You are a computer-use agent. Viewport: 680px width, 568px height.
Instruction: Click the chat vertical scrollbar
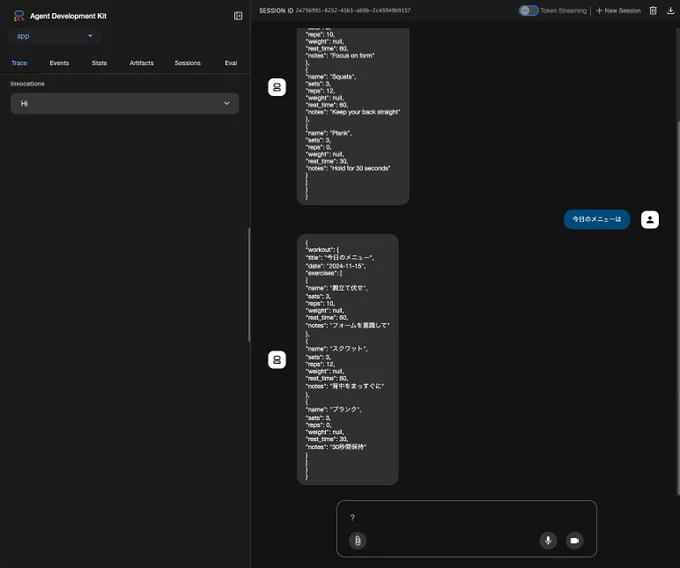pyautogui.click(x=678, y=308)
